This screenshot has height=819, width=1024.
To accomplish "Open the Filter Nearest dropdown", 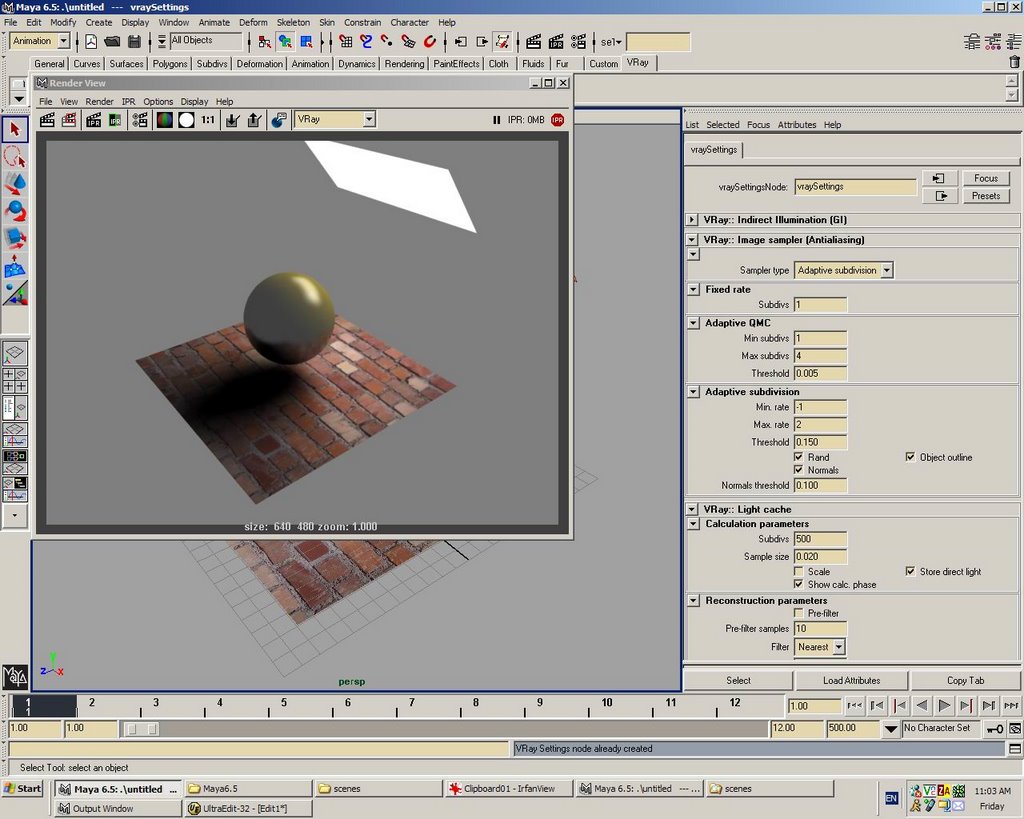I will [820, 647].
